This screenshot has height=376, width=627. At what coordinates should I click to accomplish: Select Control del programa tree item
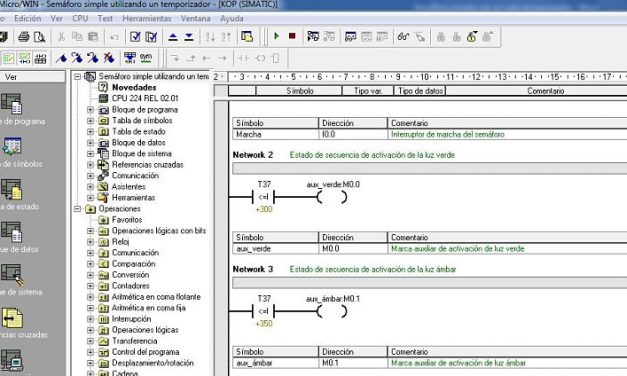tap(146, 352)
